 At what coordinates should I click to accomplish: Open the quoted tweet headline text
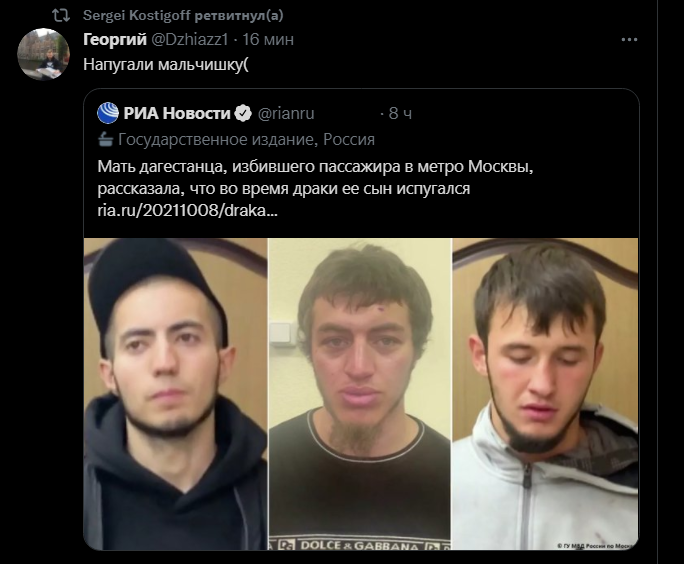(x=315, y=178)
